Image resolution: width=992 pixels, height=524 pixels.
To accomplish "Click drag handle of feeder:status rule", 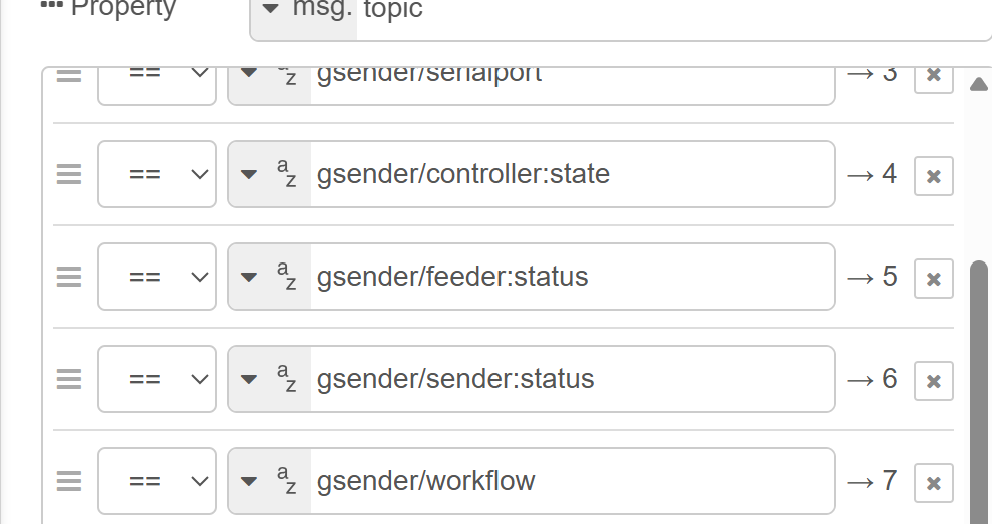I will click(68, 277).
